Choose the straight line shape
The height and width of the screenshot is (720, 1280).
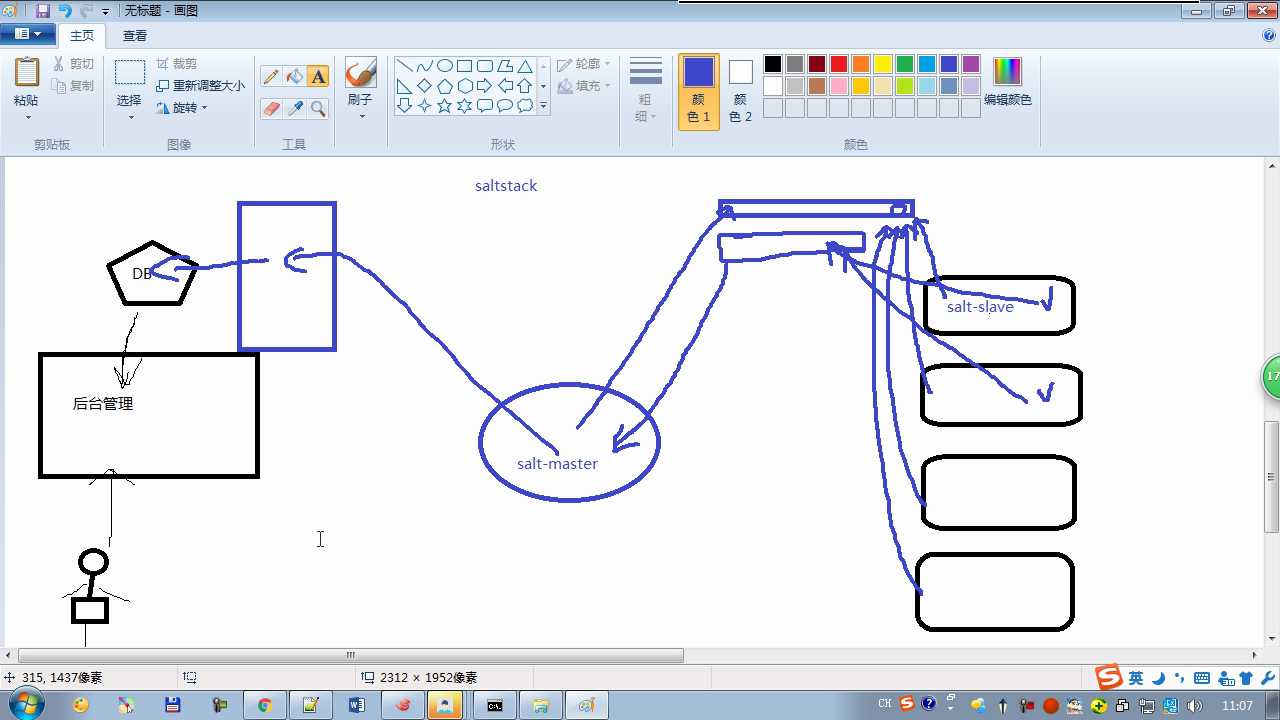404,66
